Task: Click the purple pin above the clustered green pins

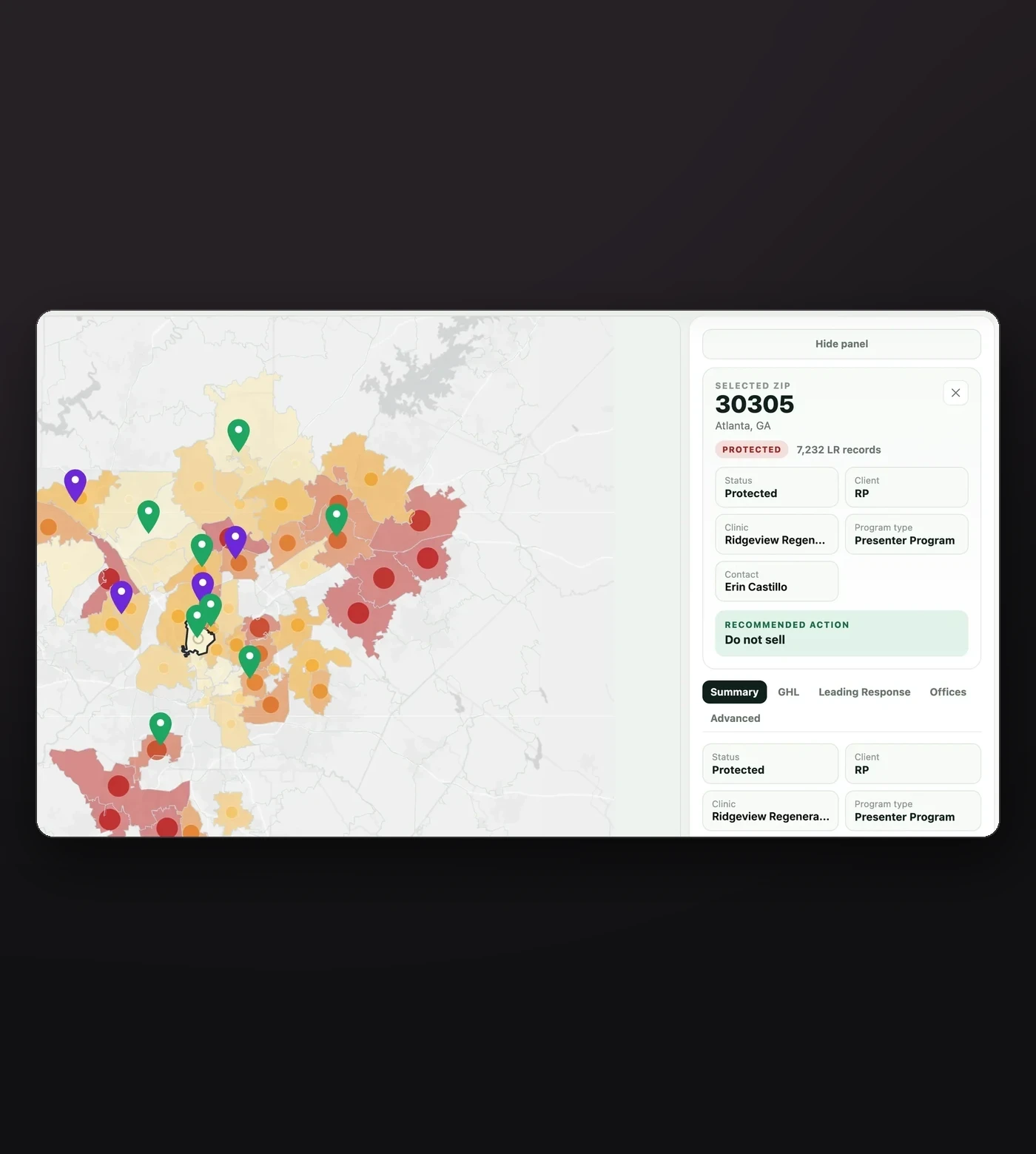Action: pyautogui.click(x=203, y=587)
